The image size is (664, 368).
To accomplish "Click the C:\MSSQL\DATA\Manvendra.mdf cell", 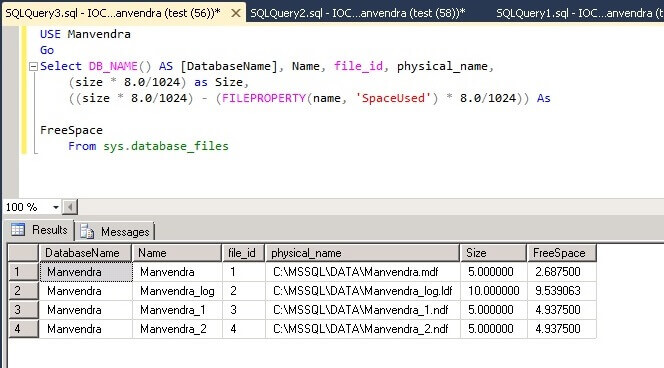I will [x=362, y=272].
